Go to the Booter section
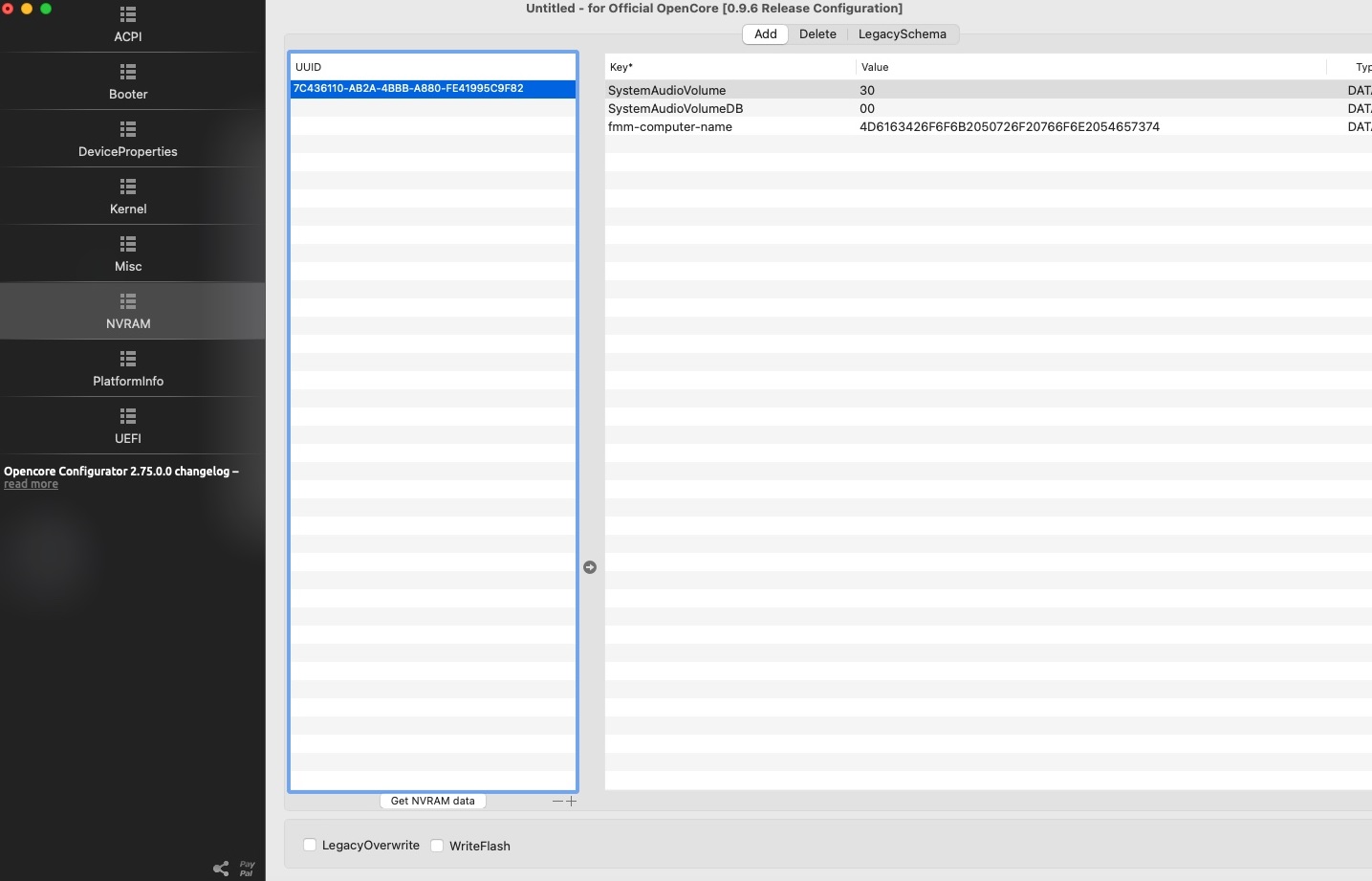The height and width of the screenshot is (881, 1372). pos(128,82)
